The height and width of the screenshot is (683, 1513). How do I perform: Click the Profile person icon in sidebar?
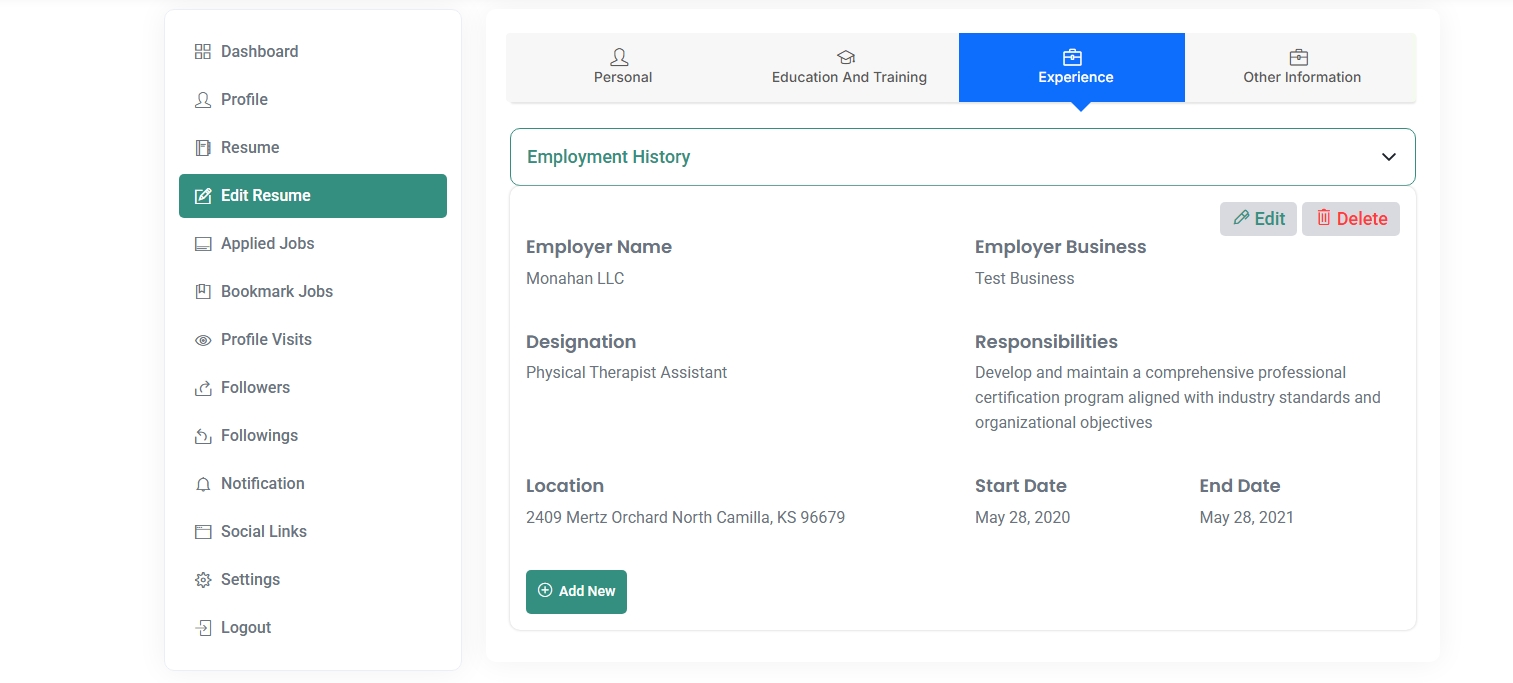pyautogui.click(x=203, y=99)
